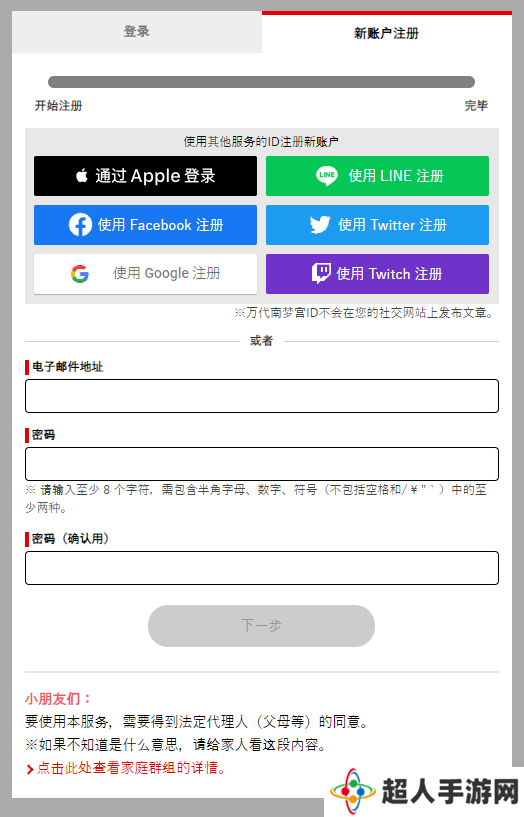Register with 使用 LINE 注册 button
The width and height of the screenshot is (524, 817).
[377, 176]
